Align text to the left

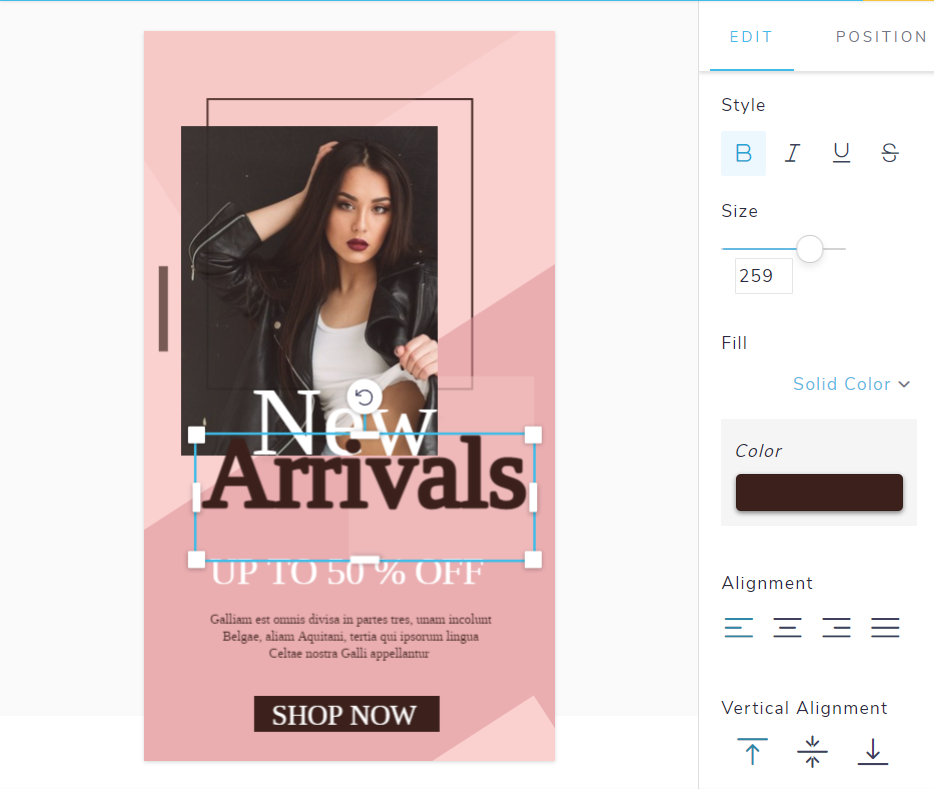pos(739,628)
